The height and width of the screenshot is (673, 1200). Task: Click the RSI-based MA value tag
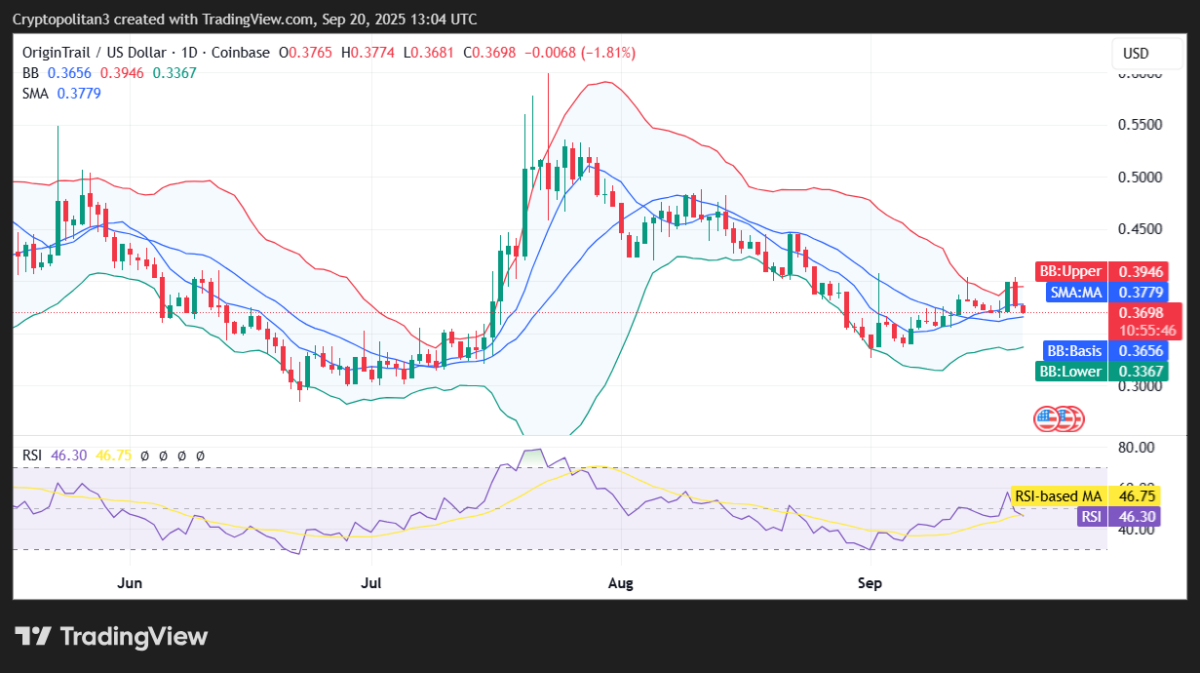point(1058,496)
